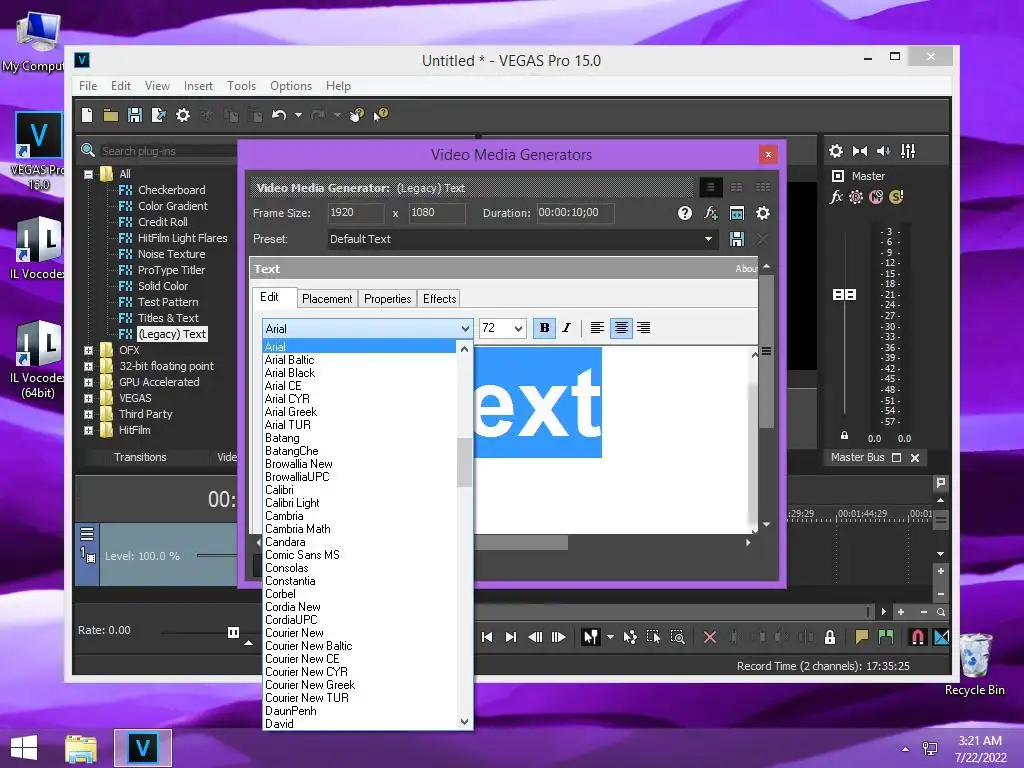
Task: Expand the Third Party folder
Action: (x=88, y=415)
